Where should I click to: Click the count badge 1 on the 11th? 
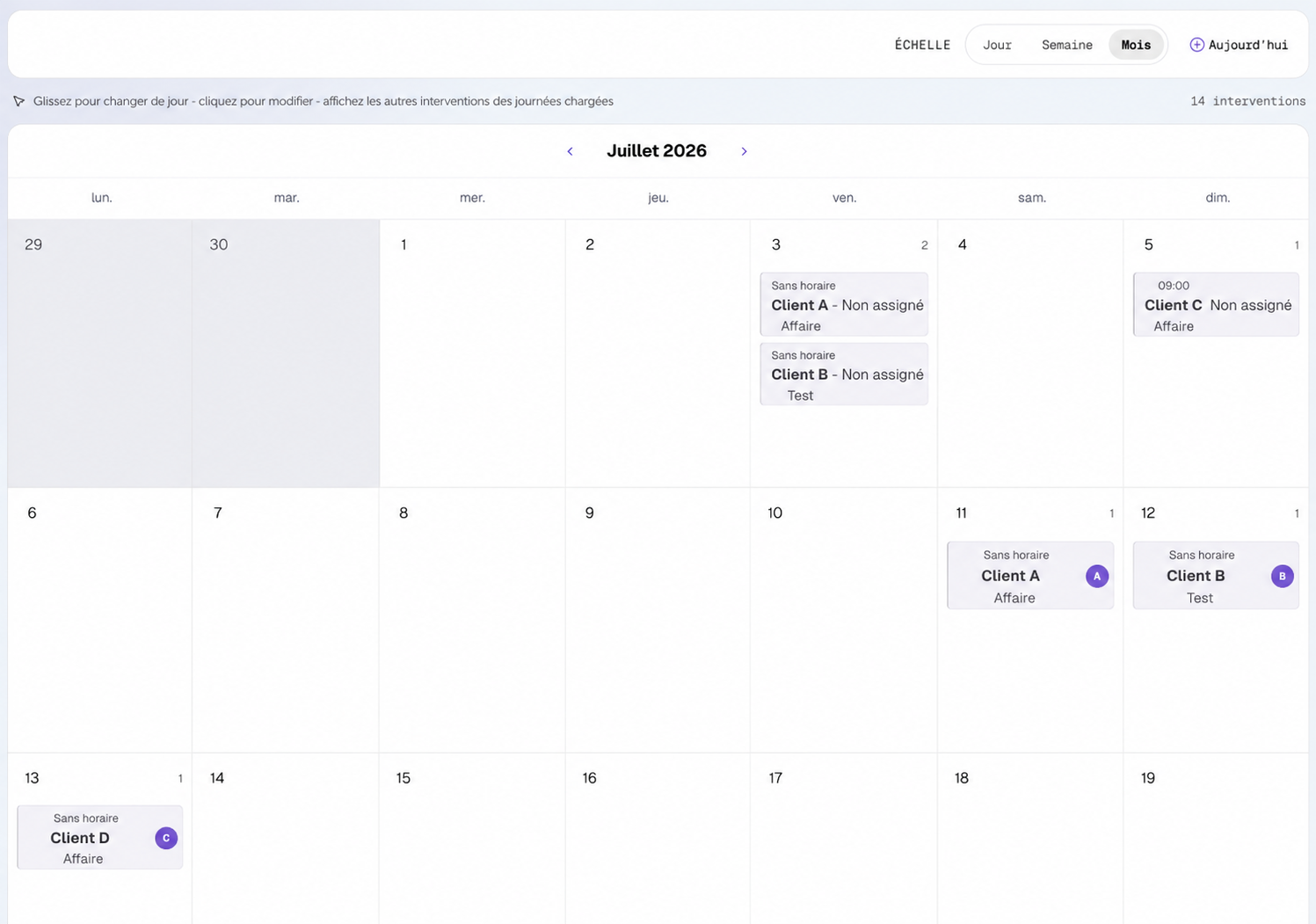click(x=1111, y=513)
